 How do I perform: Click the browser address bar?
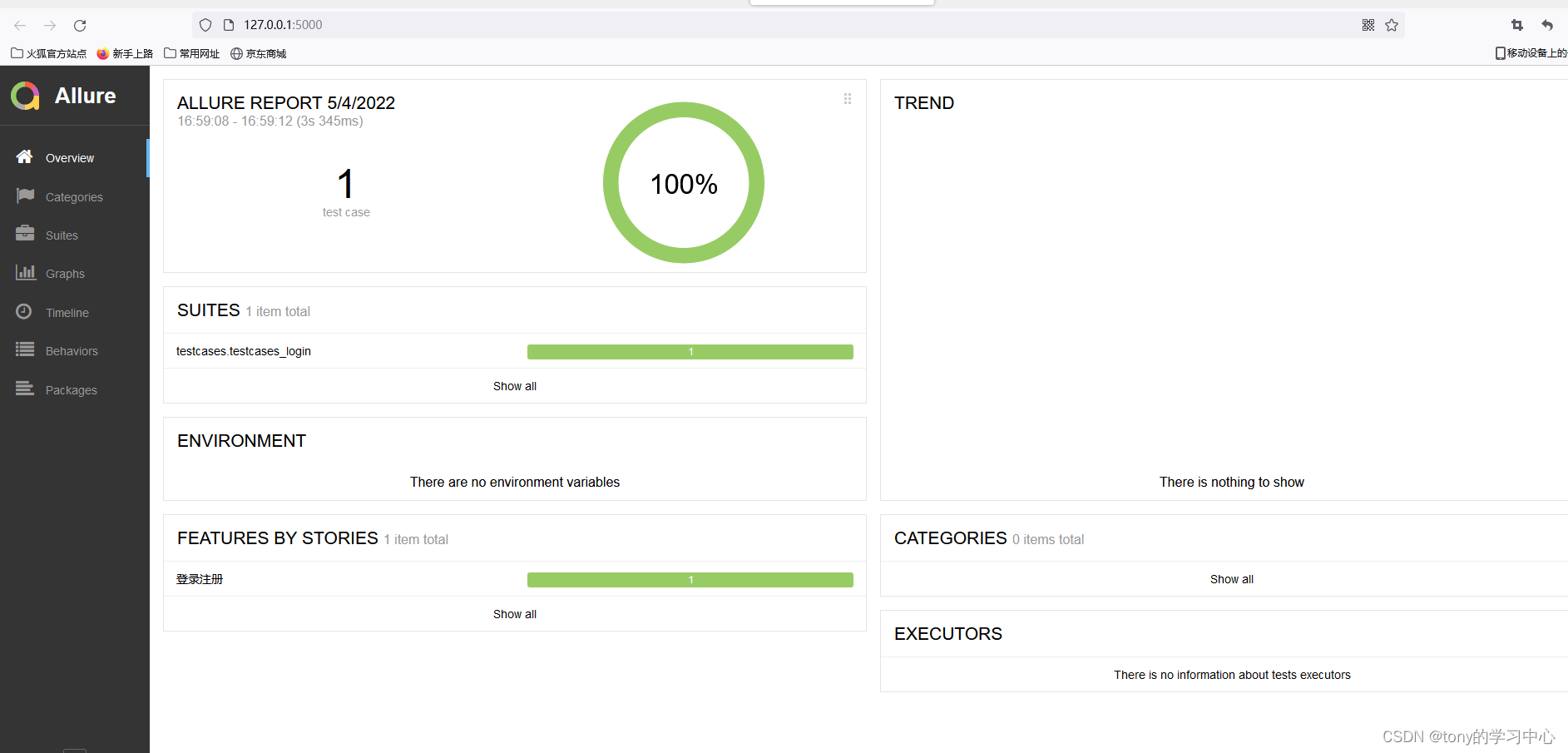pos(582,25)
